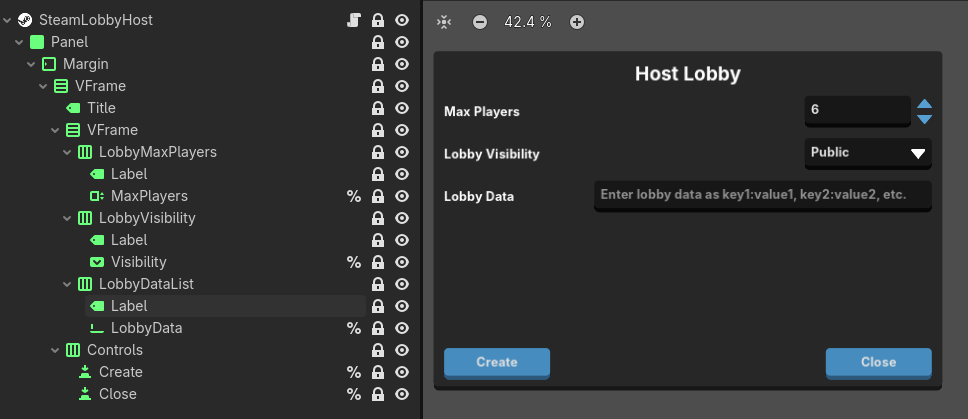This screenshot has height=419, width=968.
Task: Collapse the LobbyVisibility tree node
Action: click(67, 218)
